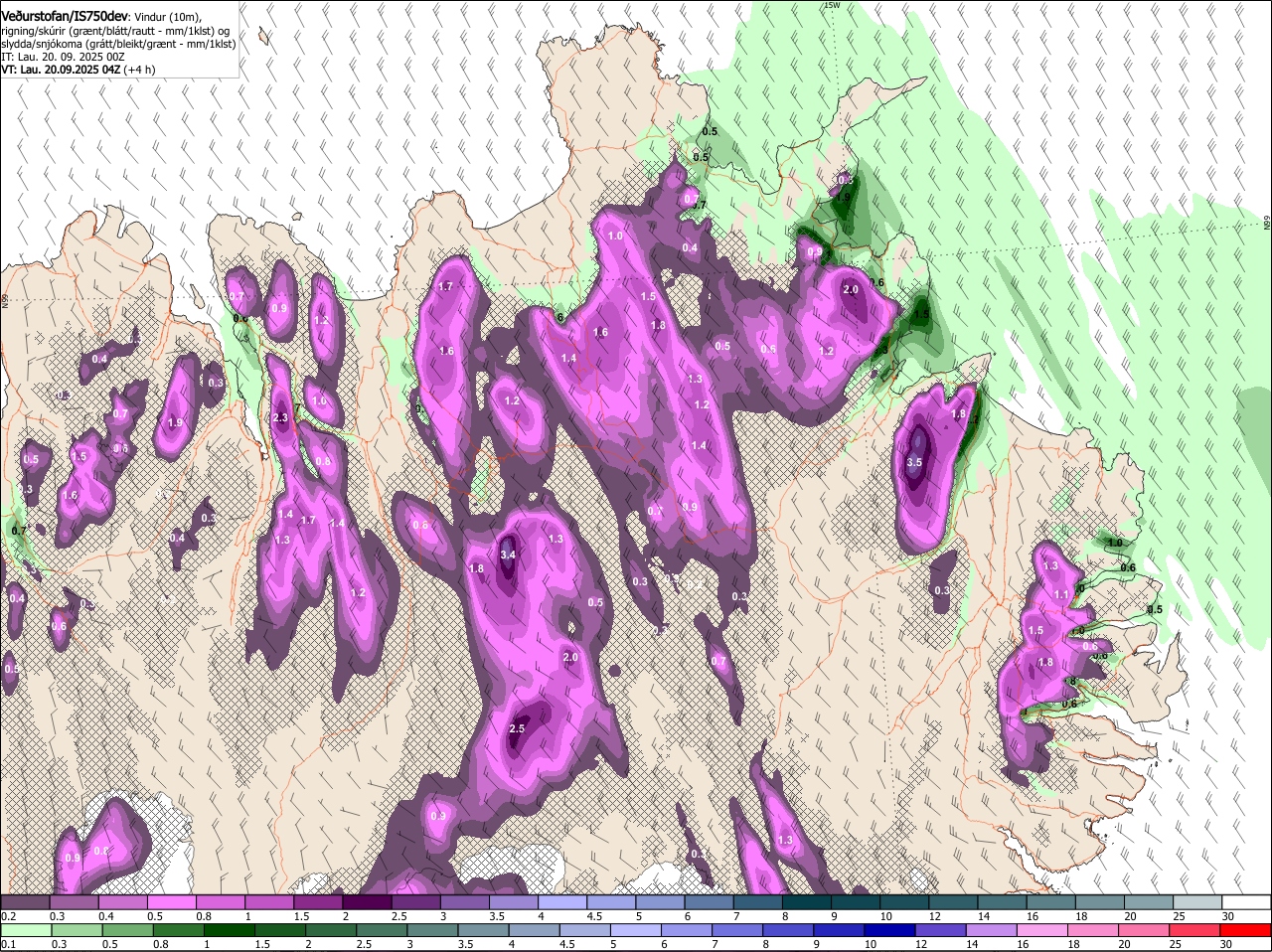Pick the light grey snow swatch between 25 and 30
1272x952 pixels.
[x=1195, y=902]
